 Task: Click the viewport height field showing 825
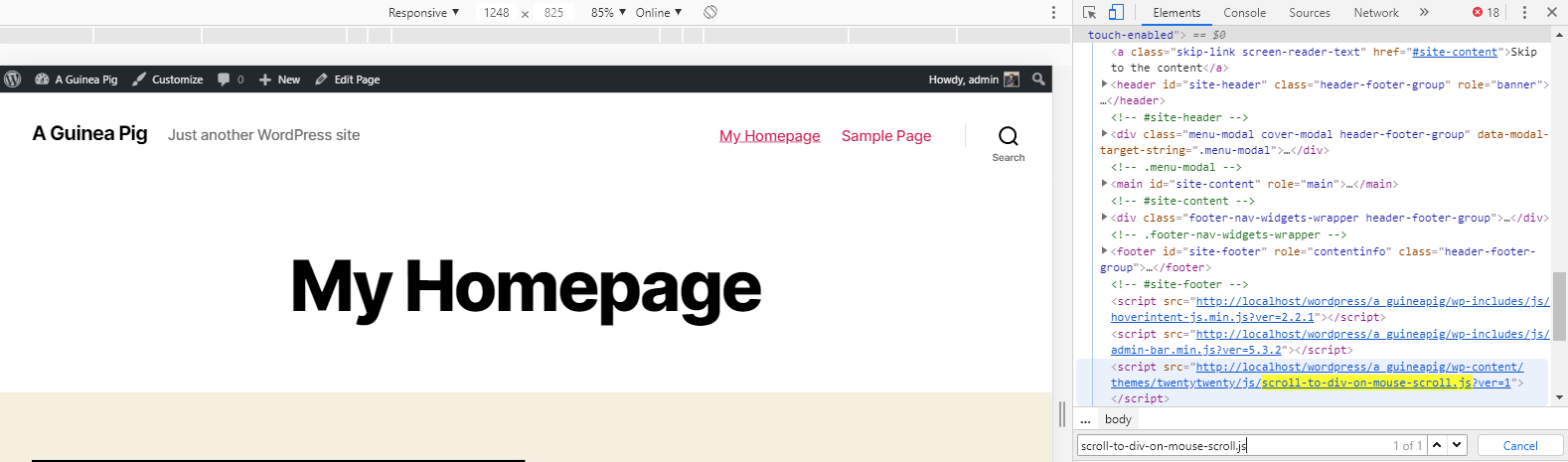[x=553, y=13]
